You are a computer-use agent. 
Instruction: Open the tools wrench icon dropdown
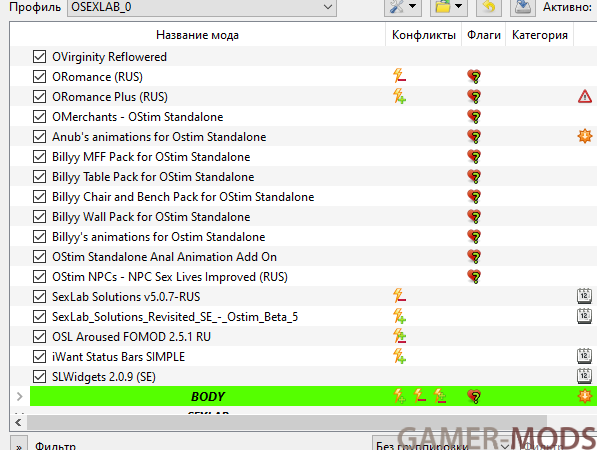pos(403,7)
